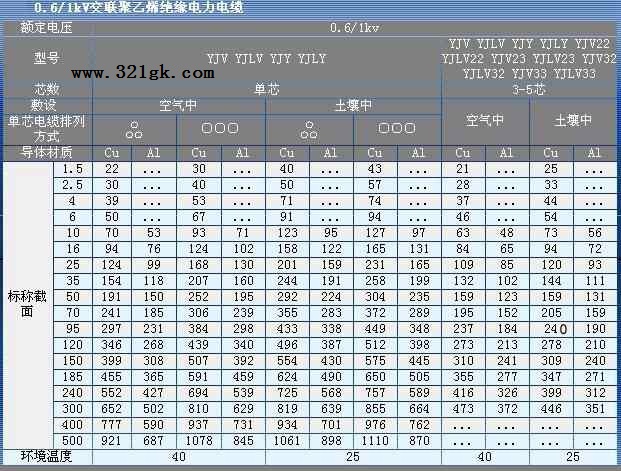Select the value 694 in the 240 row
This screenshot has height=471, width=621.
coord(198,393)
